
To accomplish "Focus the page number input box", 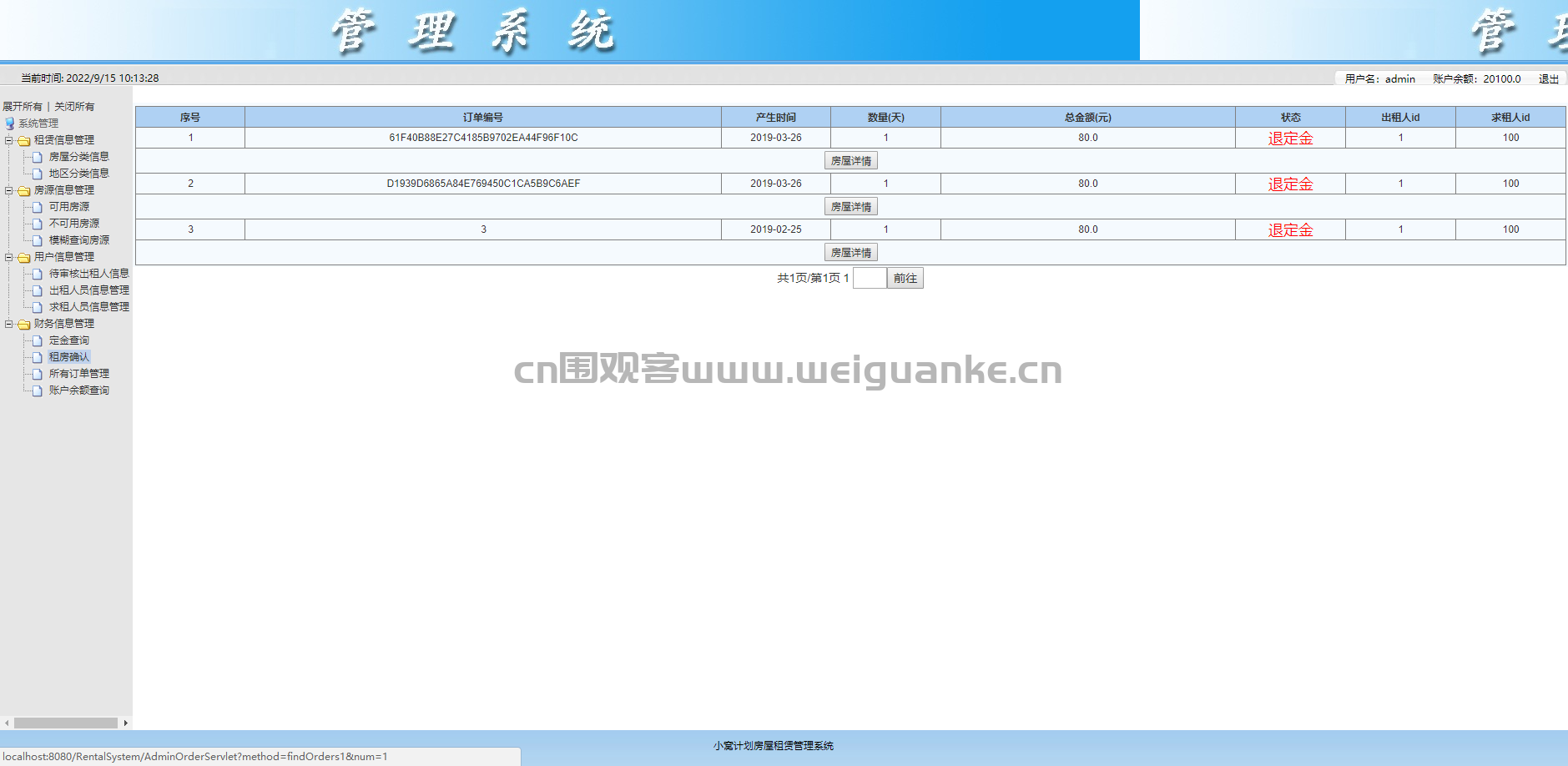I will (870, 278).
